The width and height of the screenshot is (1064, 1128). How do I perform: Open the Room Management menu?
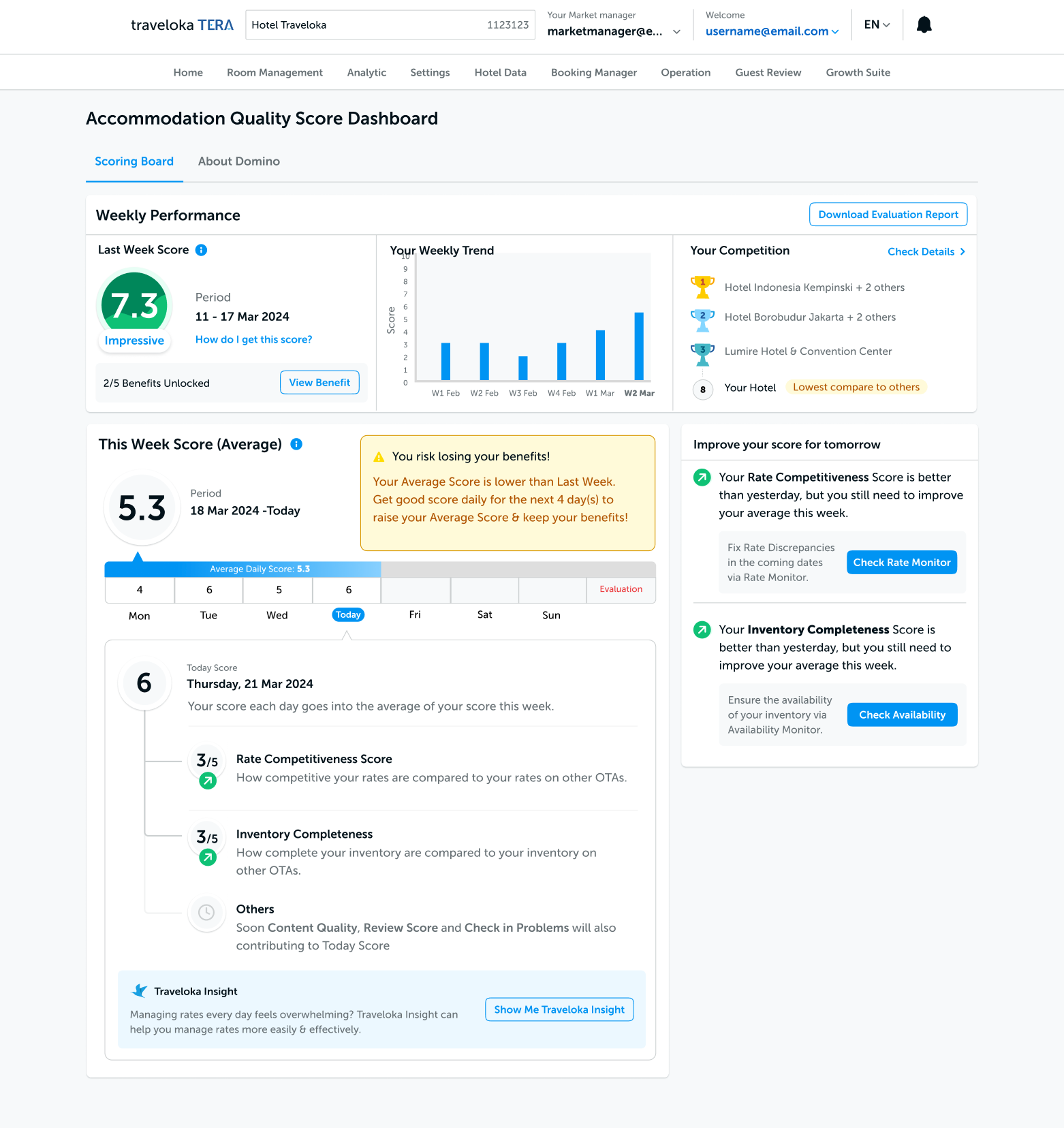275,72
